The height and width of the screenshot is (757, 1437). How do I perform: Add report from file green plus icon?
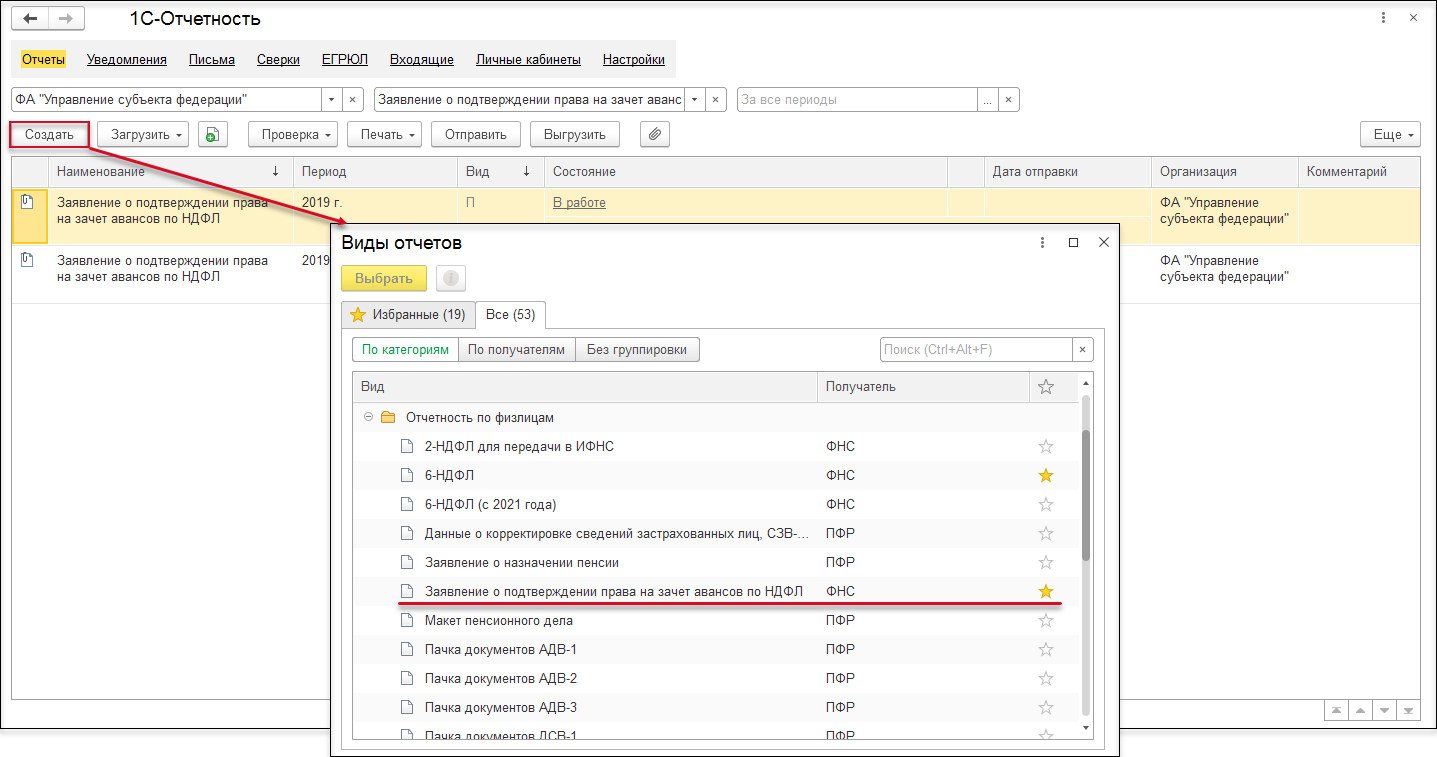tap(212, 134)
